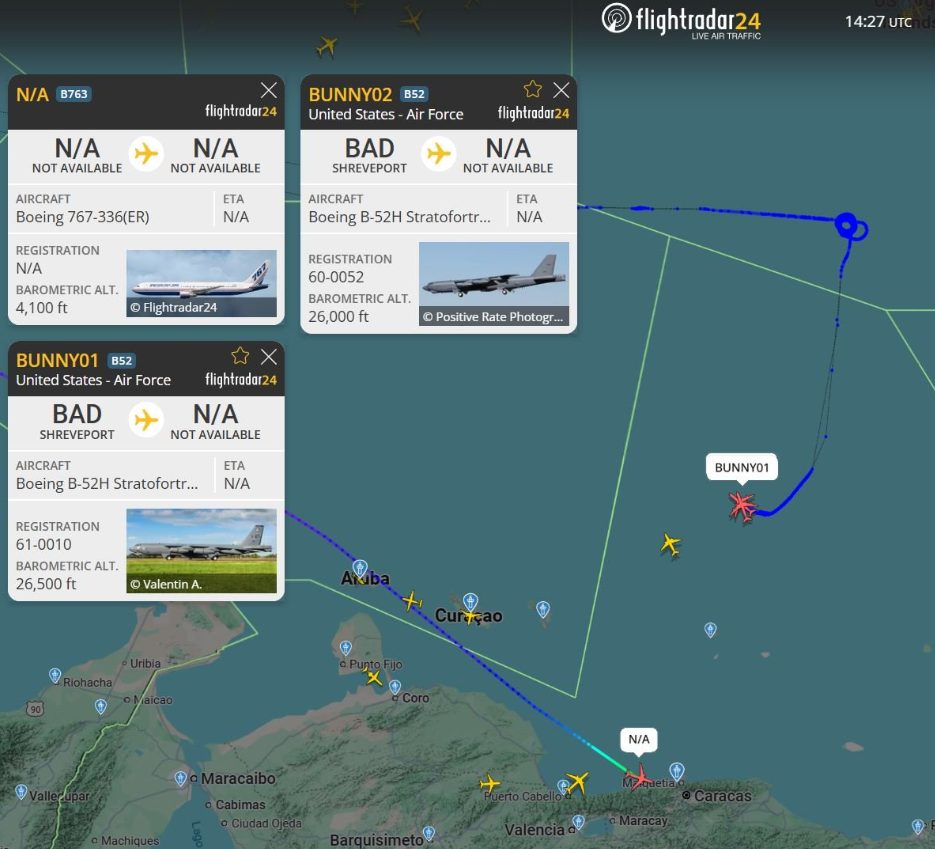Click the yellow aircraft near Punto Fijo
This screenshot has height=849, width=935.
(374, 677)
